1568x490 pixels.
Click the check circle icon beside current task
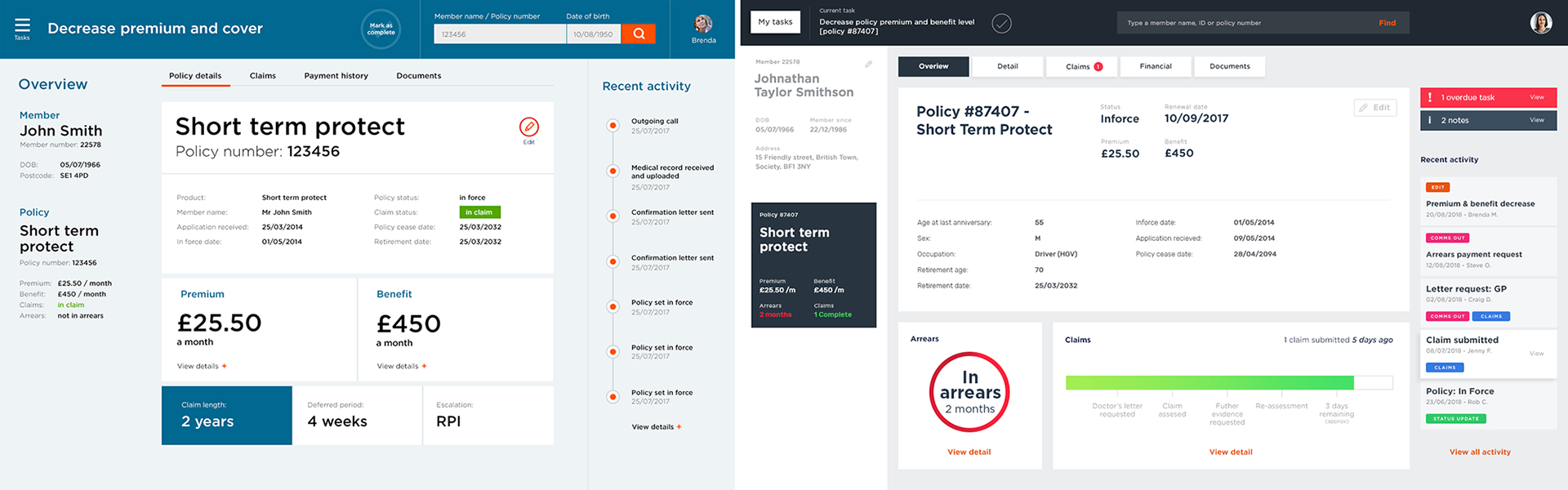tap(1001, 23)
